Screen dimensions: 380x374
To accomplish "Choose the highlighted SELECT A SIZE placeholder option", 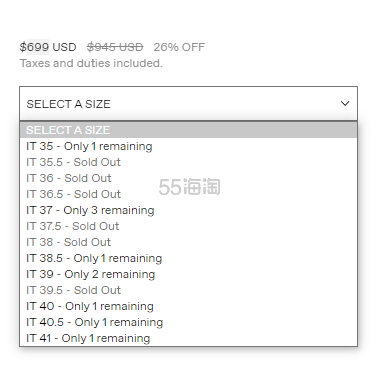I will [188, 130].
